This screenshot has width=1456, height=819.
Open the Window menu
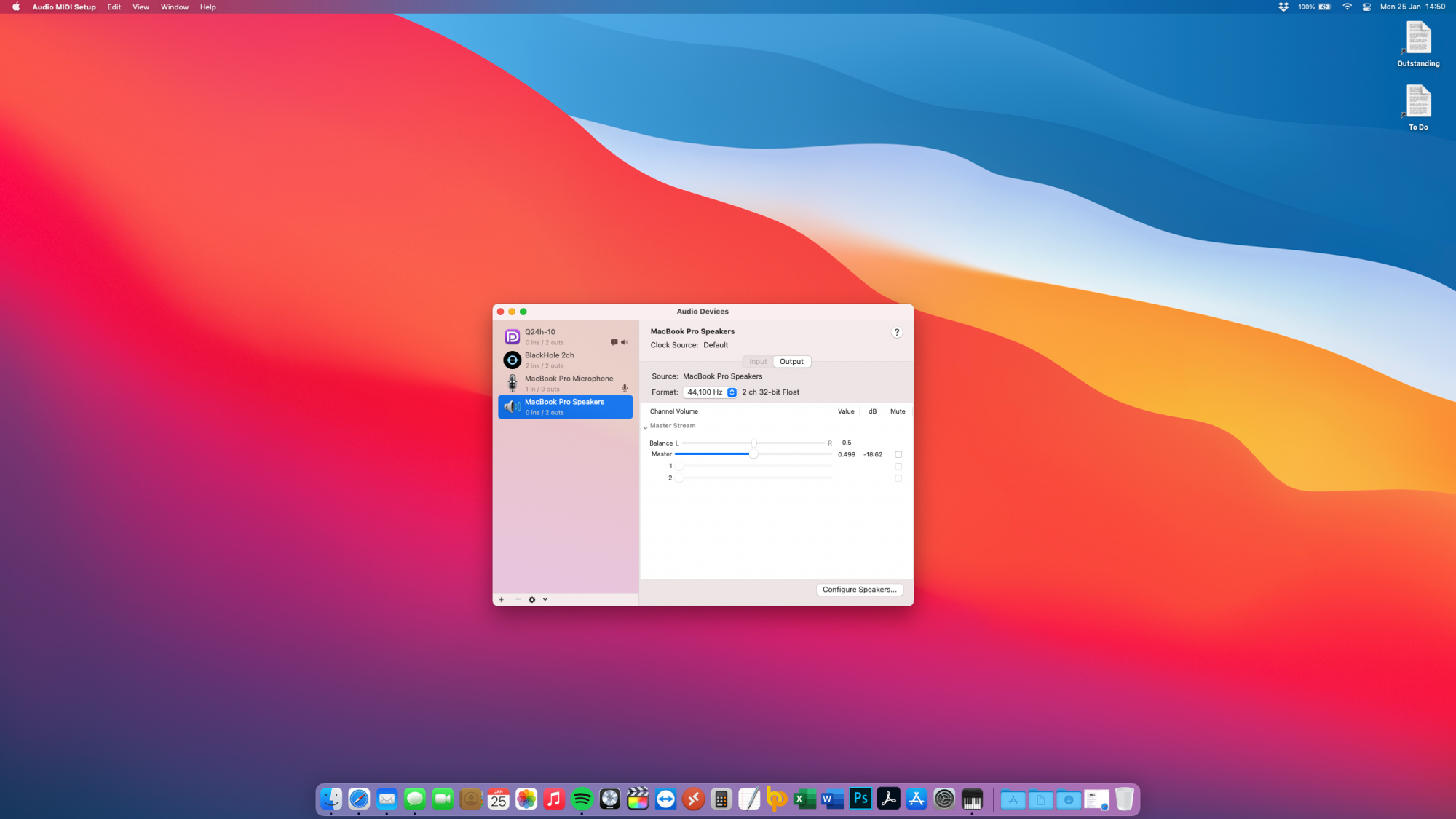[174, 7]
